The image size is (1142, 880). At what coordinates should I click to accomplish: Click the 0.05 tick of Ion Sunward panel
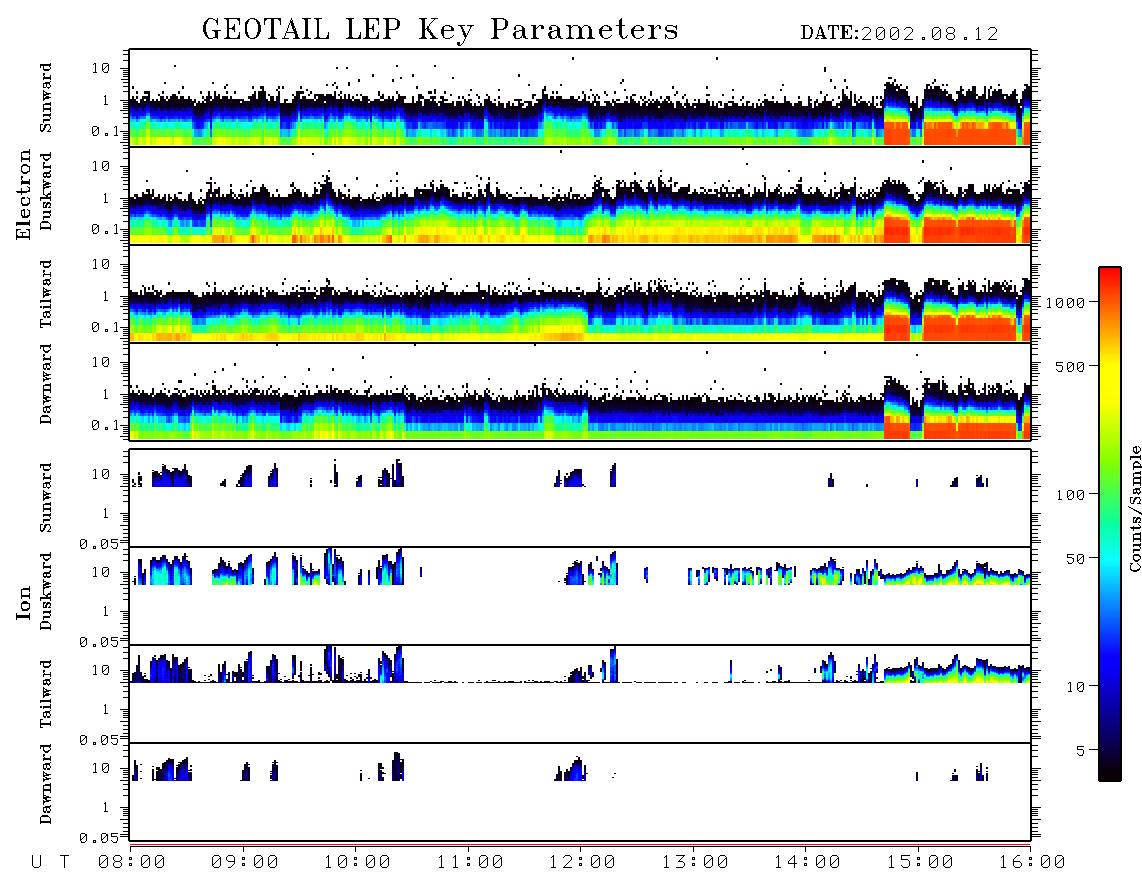tap(99, 543)
